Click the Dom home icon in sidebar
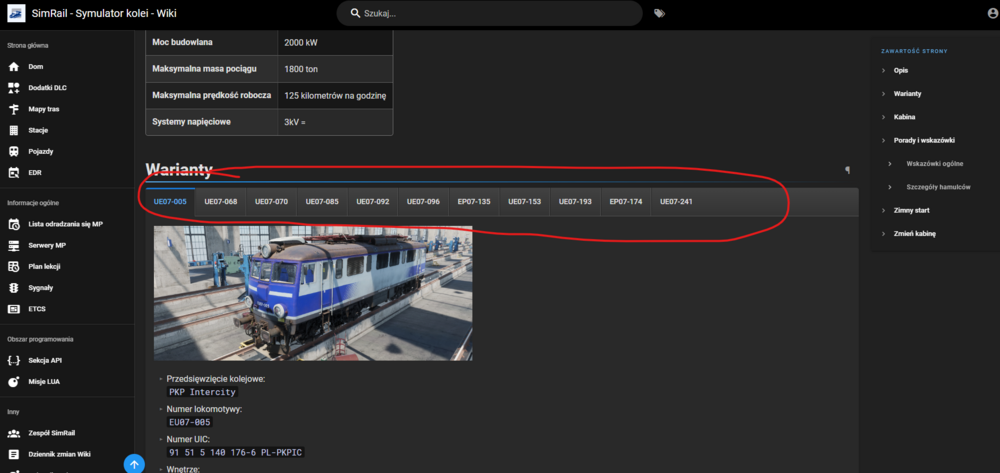Screen dimensions: 1000x473 coord(14,67)
